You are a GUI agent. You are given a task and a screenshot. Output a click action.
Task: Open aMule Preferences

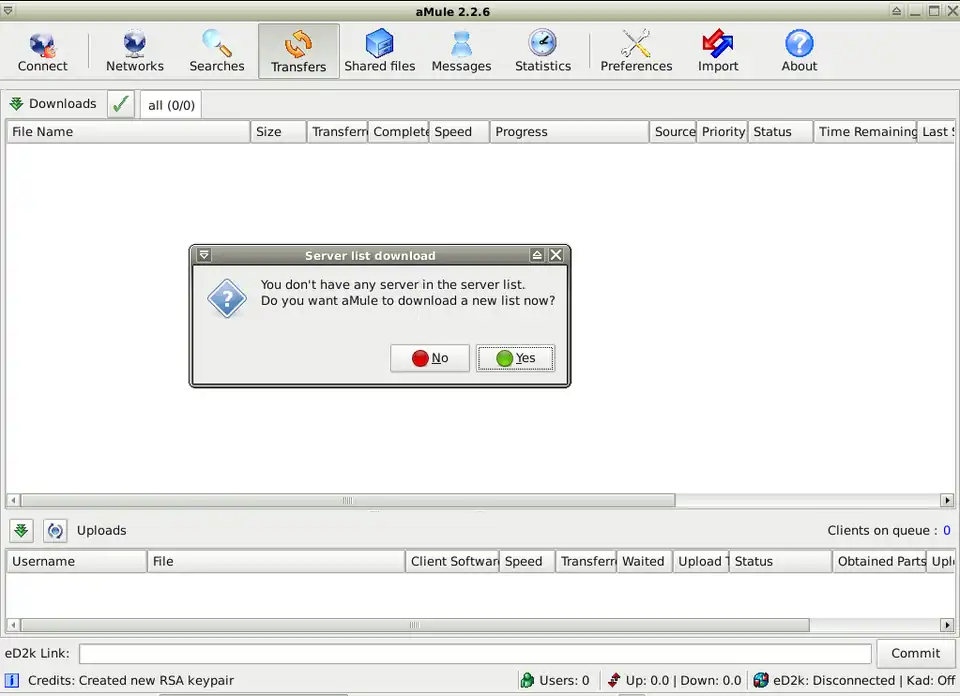636,52
